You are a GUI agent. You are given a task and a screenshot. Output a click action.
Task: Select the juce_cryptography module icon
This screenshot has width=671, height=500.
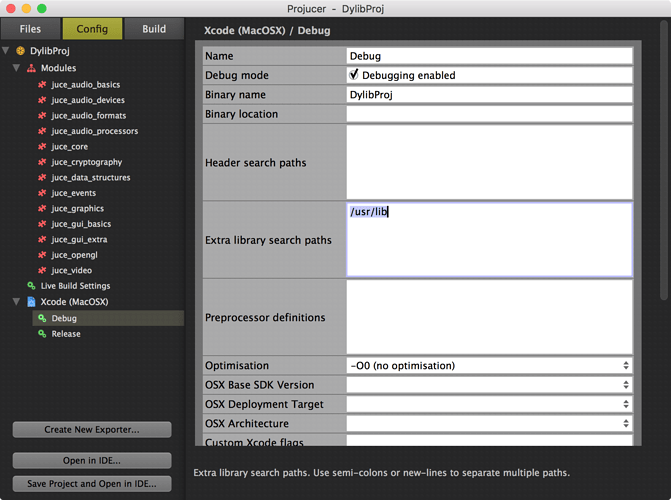pos(42,162)
